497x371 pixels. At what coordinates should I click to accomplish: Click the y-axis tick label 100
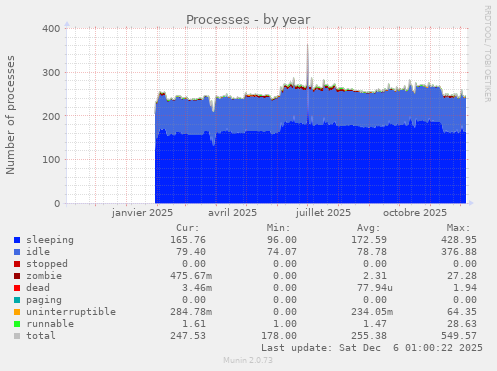(51, 160)
